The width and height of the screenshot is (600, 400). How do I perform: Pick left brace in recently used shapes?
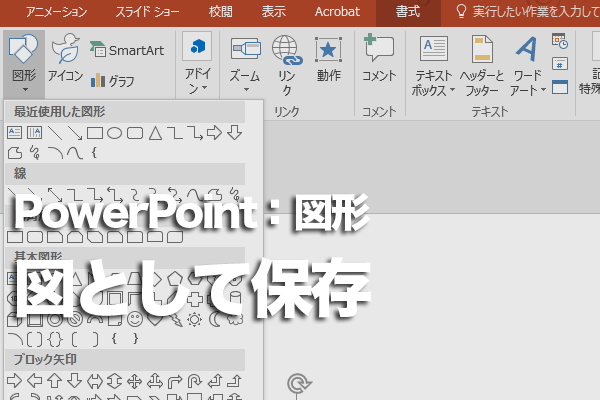[x=94, y=153]
